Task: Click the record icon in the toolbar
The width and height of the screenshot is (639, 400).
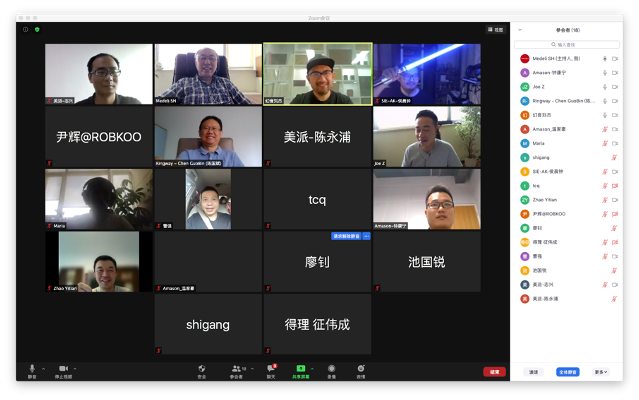Action: point(332,369)
